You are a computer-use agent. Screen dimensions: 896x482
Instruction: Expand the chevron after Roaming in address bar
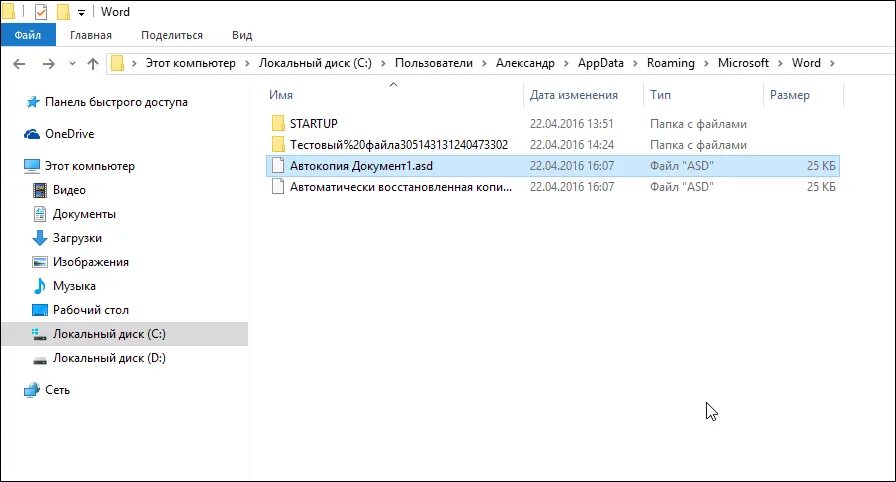pyautogui.click(x=706, y=63)
